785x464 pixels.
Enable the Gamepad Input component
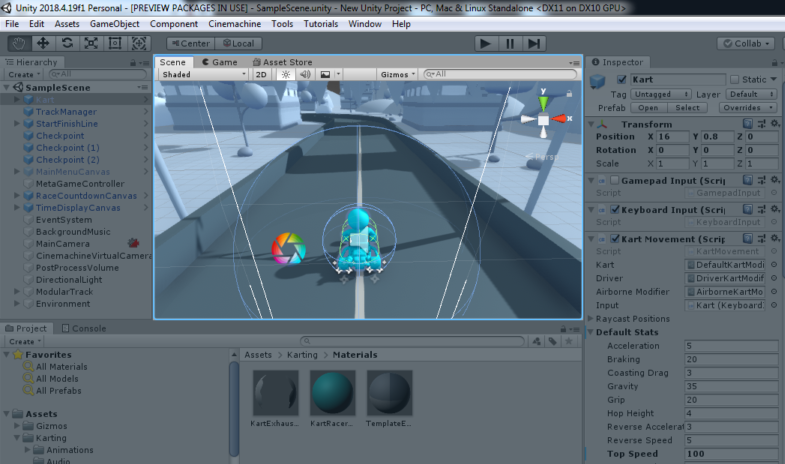click(x=615, y=180)
